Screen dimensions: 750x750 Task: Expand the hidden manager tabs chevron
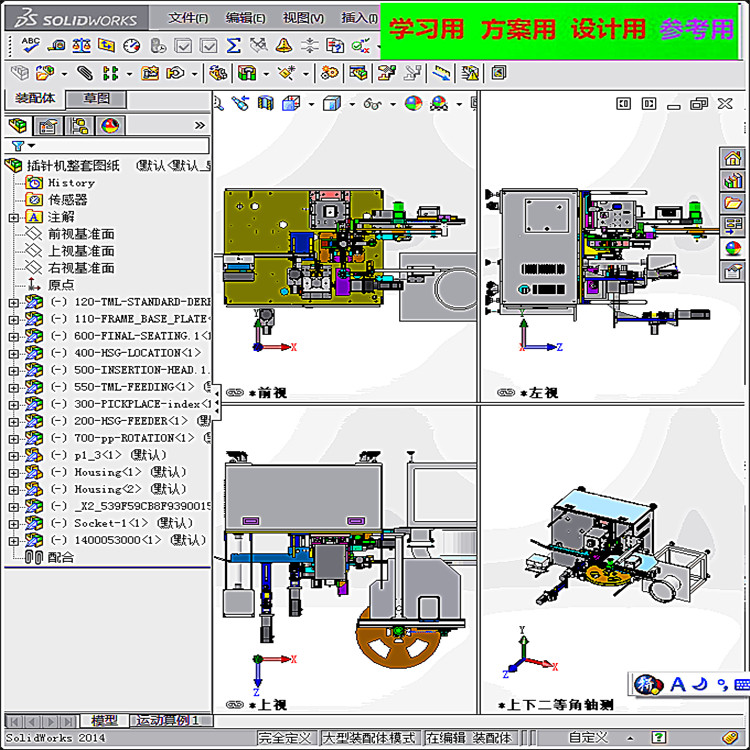coord(199,126)
